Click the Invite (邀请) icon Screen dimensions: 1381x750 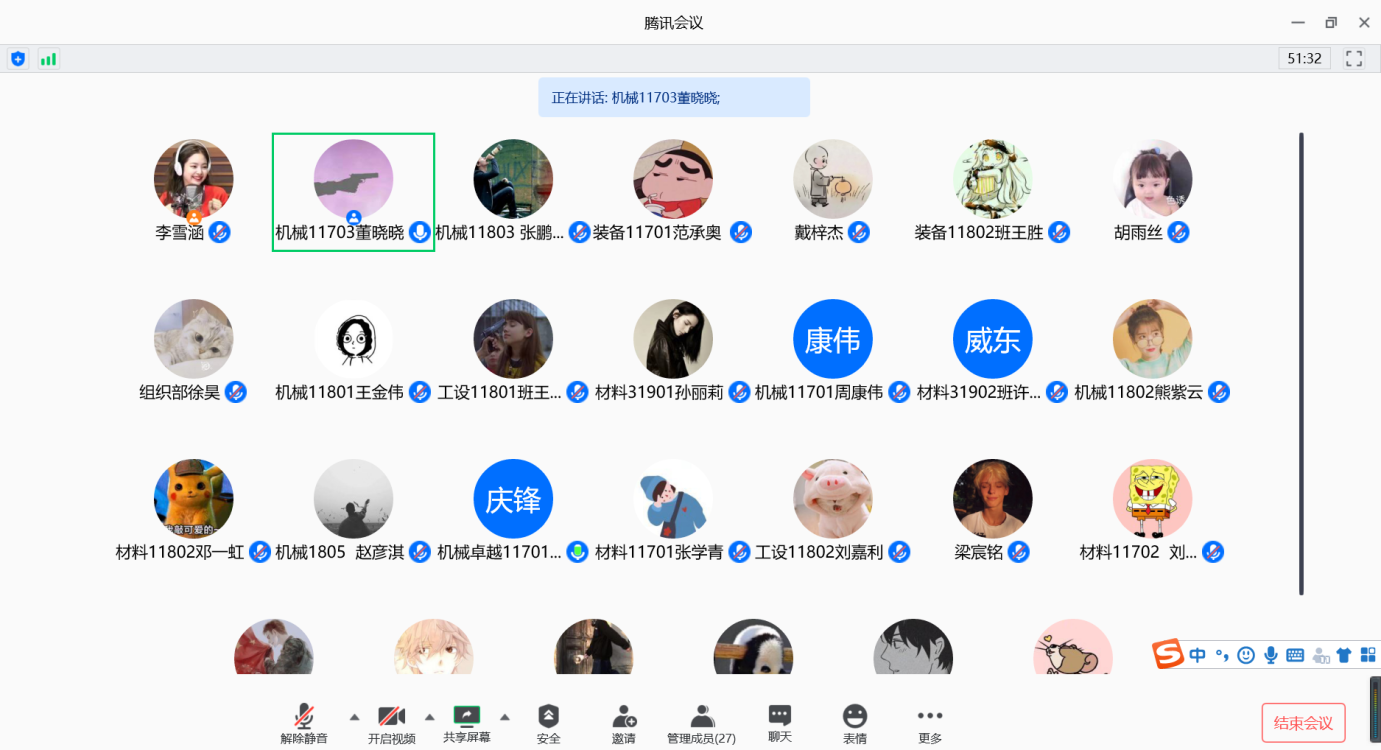point(624,723)
